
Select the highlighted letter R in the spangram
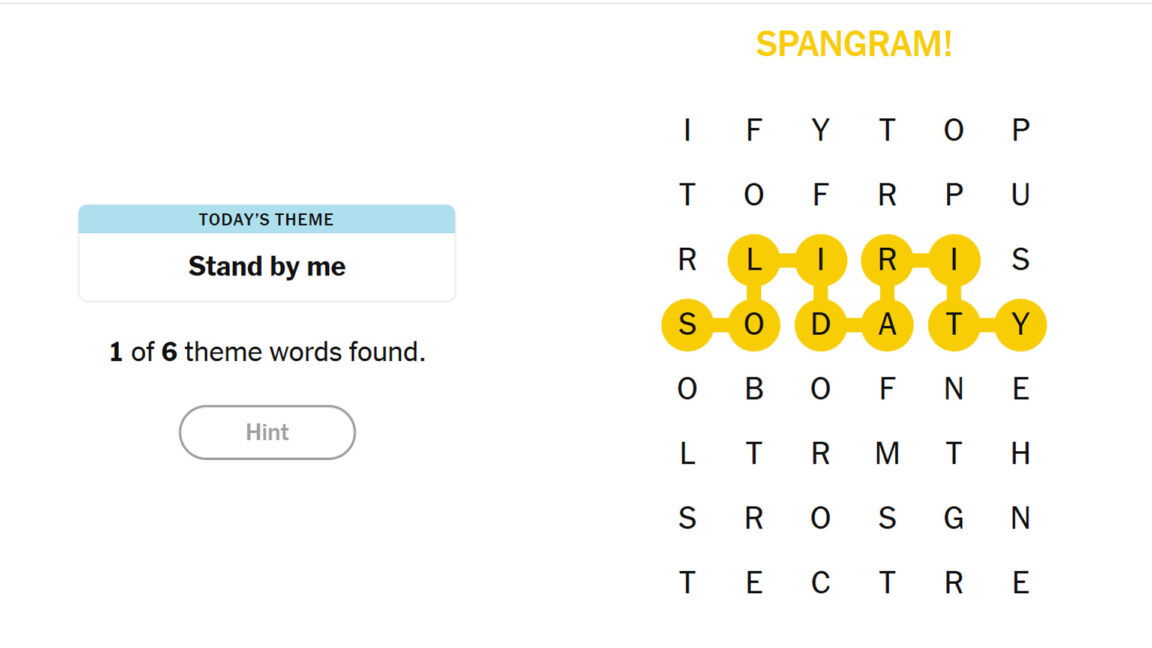coord(887,260)
